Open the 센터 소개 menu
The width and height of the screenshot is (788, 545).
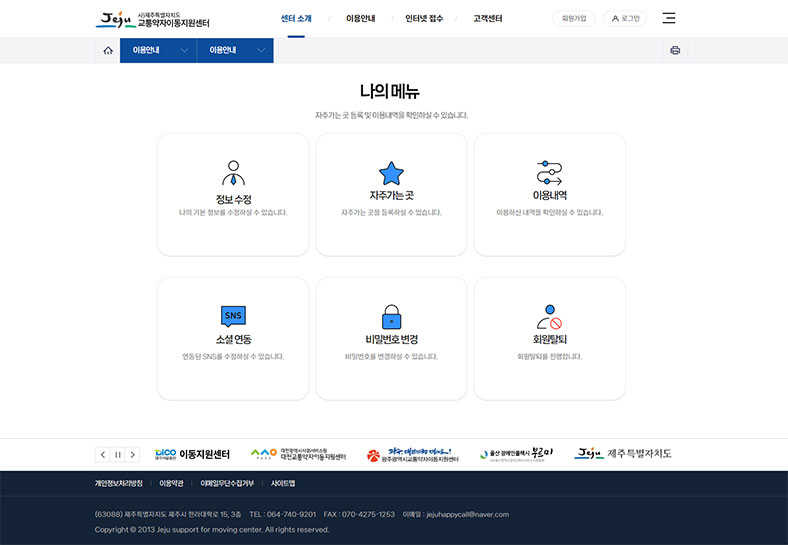click(296, 19)
